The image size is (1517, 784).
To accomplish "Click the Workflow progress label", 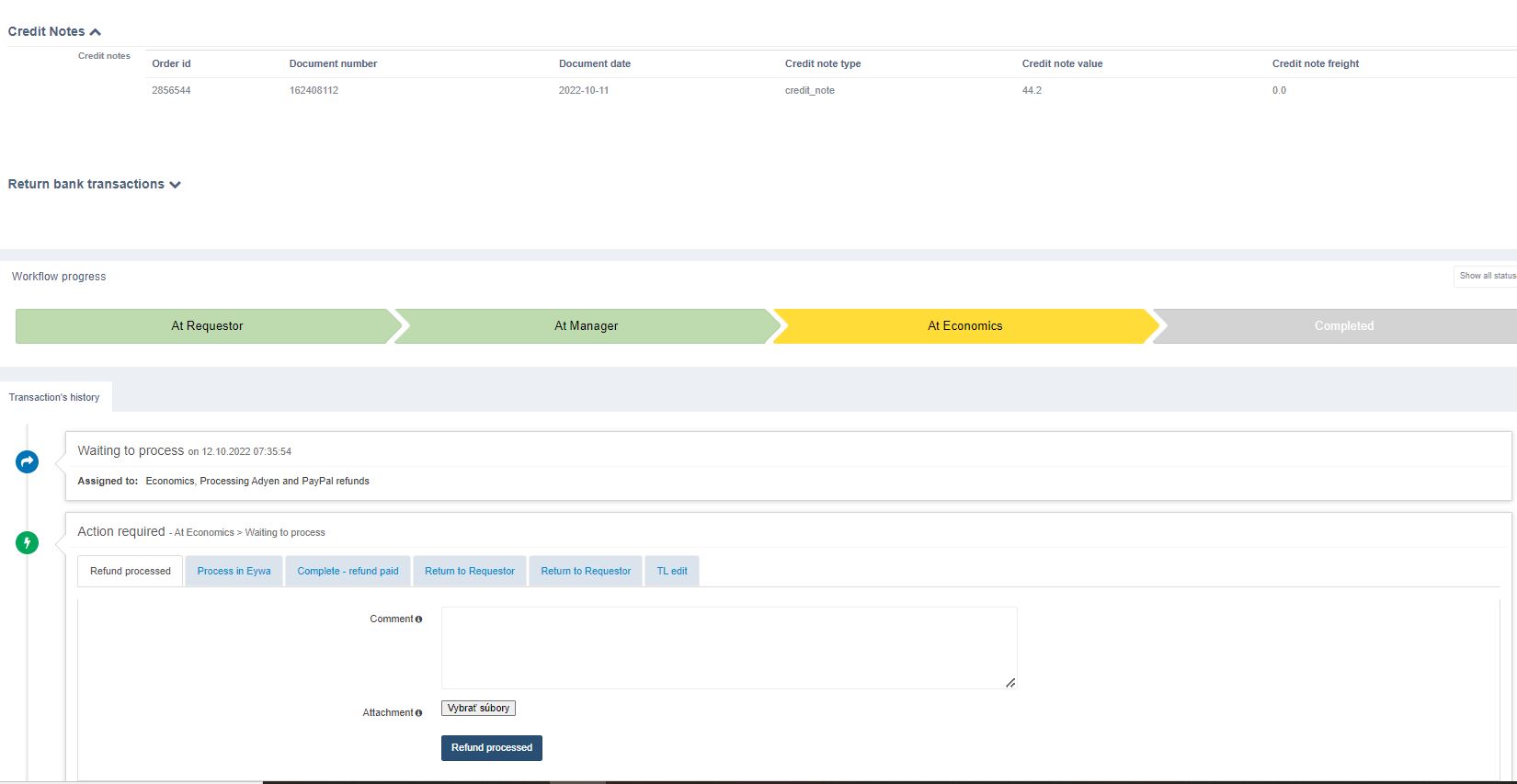I will [59, 277].
